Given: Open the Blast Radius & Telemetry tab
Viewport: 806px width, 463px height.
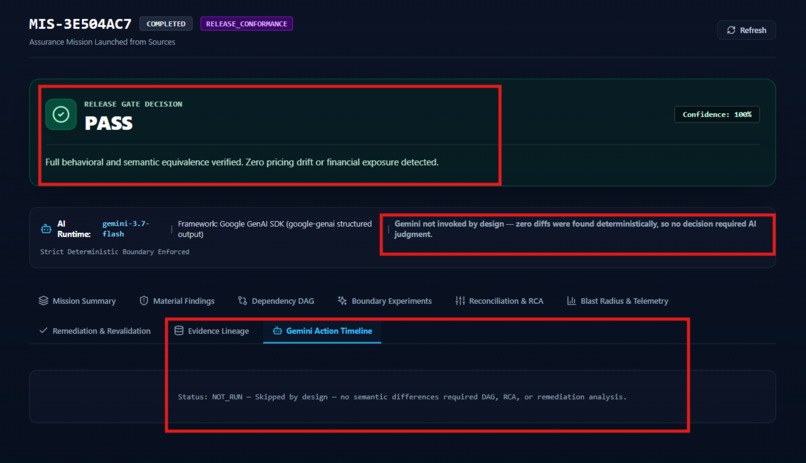Looking at the screenshot, I should point(617,301).
